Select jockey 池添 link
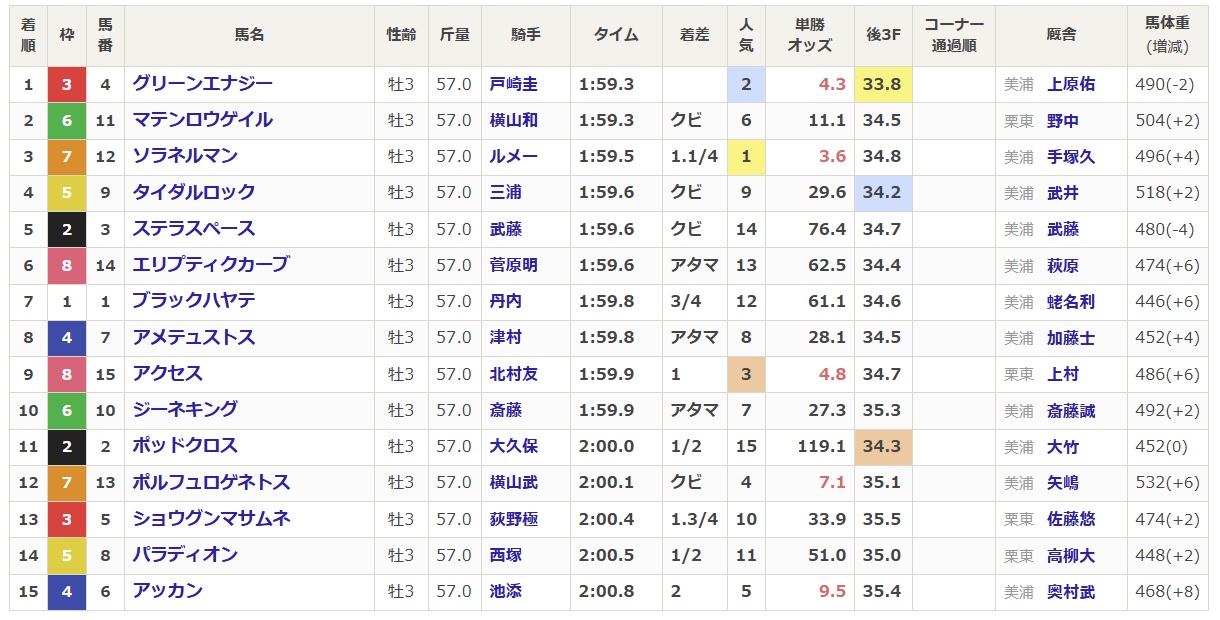This screenshot has width=1220, height=620. pyautogui.click(x=505, y=591)
